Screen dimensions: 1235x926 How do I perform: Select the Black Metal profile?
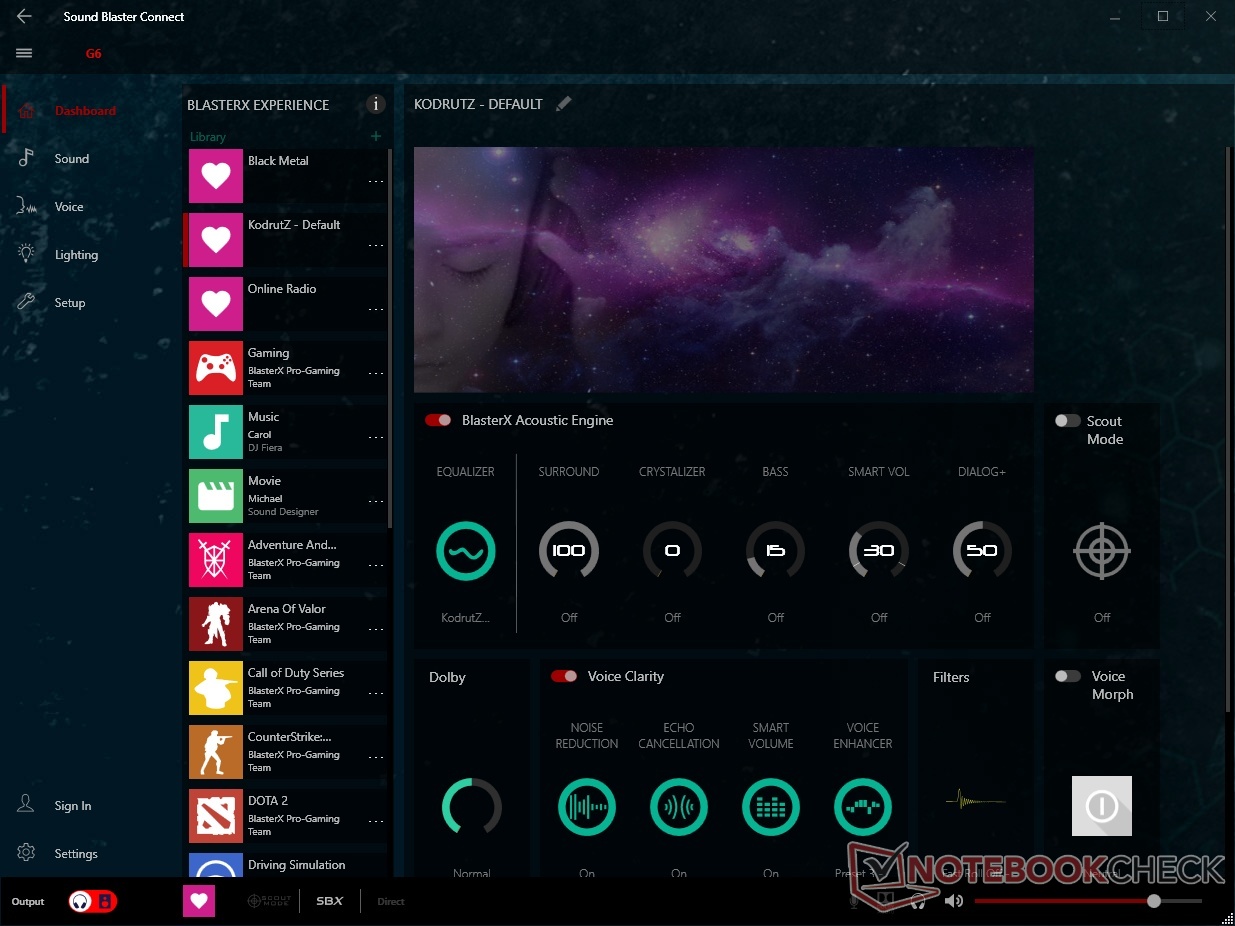[287, 176]
